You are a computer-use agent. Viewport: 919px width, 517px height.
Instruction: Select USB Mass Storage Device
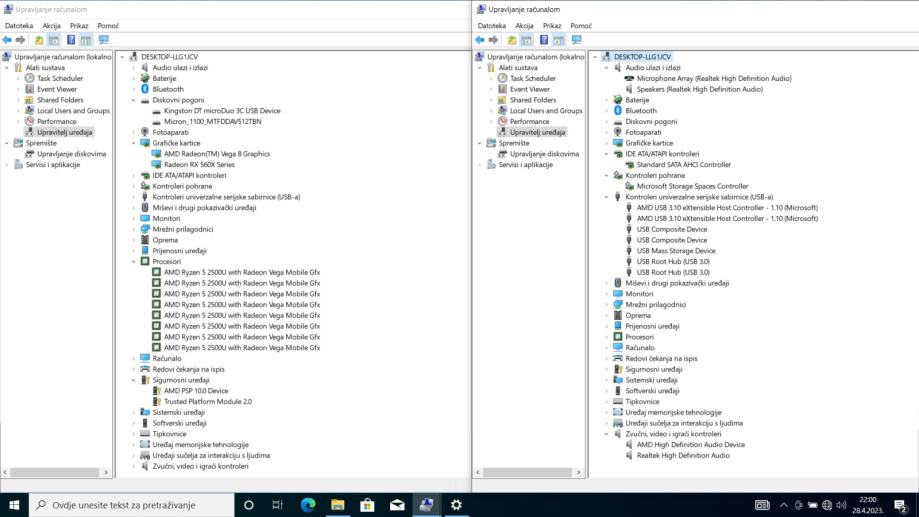(x=676, y=251)
